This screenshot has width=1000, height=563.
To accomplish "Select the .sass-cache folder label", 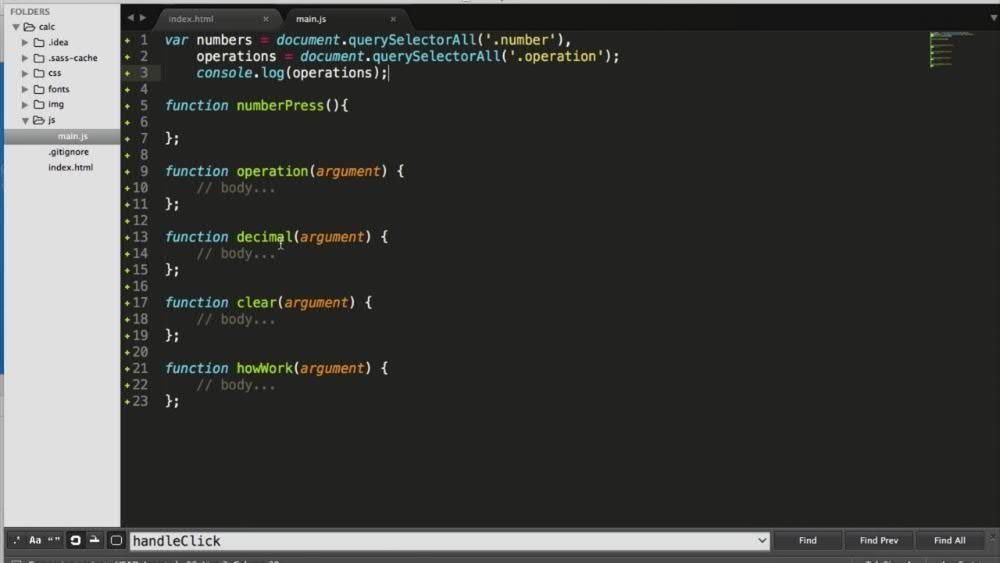I will (x=73, y=58).
